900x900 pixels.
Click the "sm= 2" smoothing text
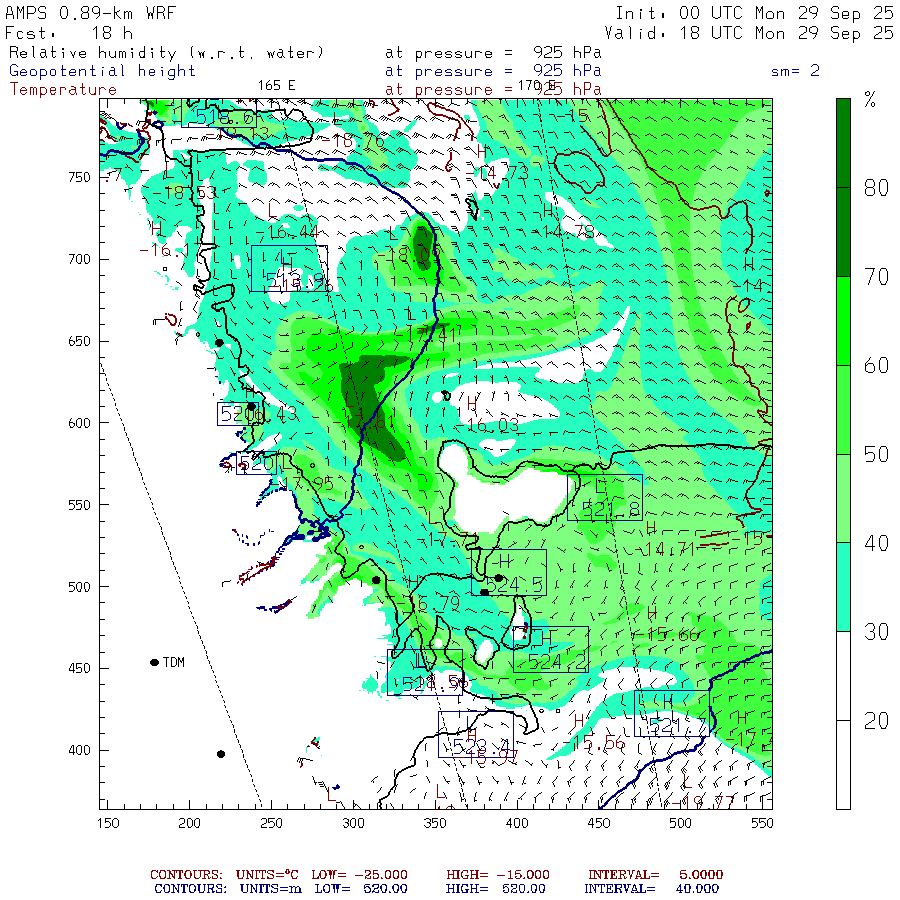(797, 71)
